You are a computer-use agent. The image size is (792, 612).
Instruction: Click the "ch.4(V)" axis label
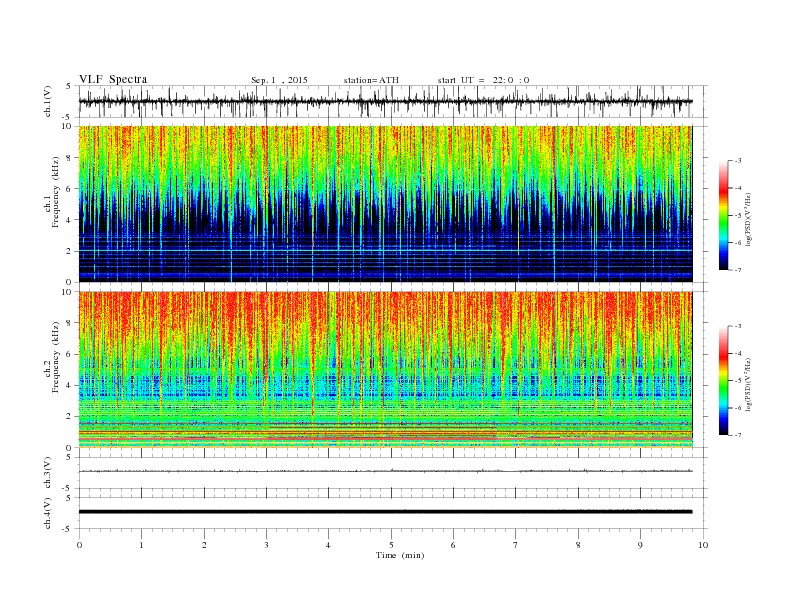click(48, 513)
